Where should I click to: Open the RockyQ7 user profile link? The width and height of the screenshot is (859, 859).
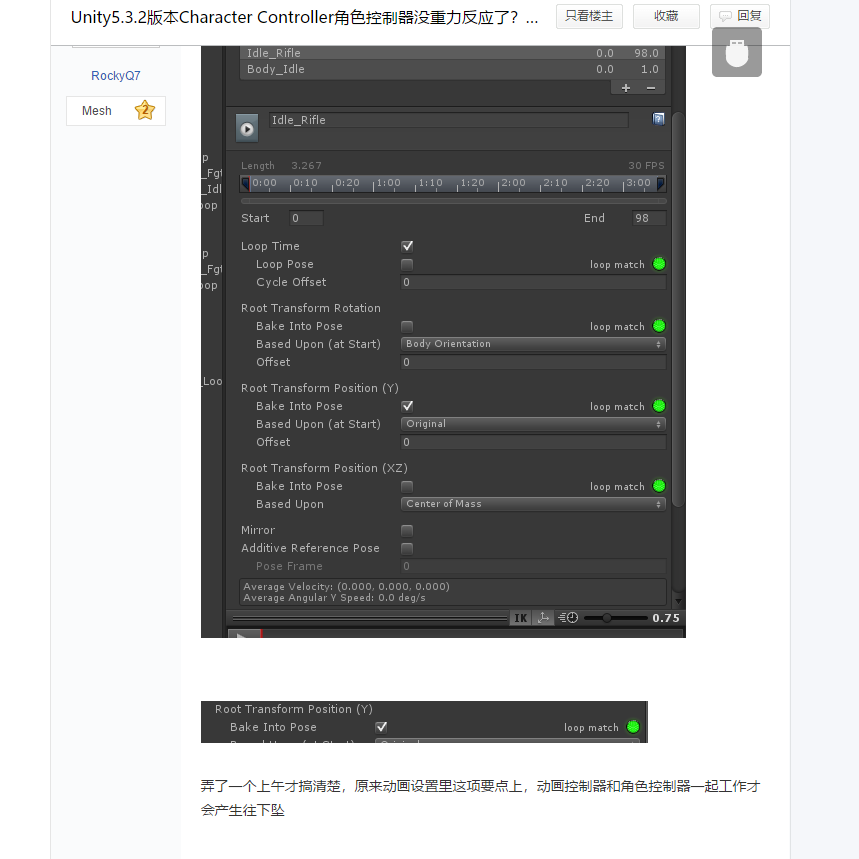click(116, 76)
